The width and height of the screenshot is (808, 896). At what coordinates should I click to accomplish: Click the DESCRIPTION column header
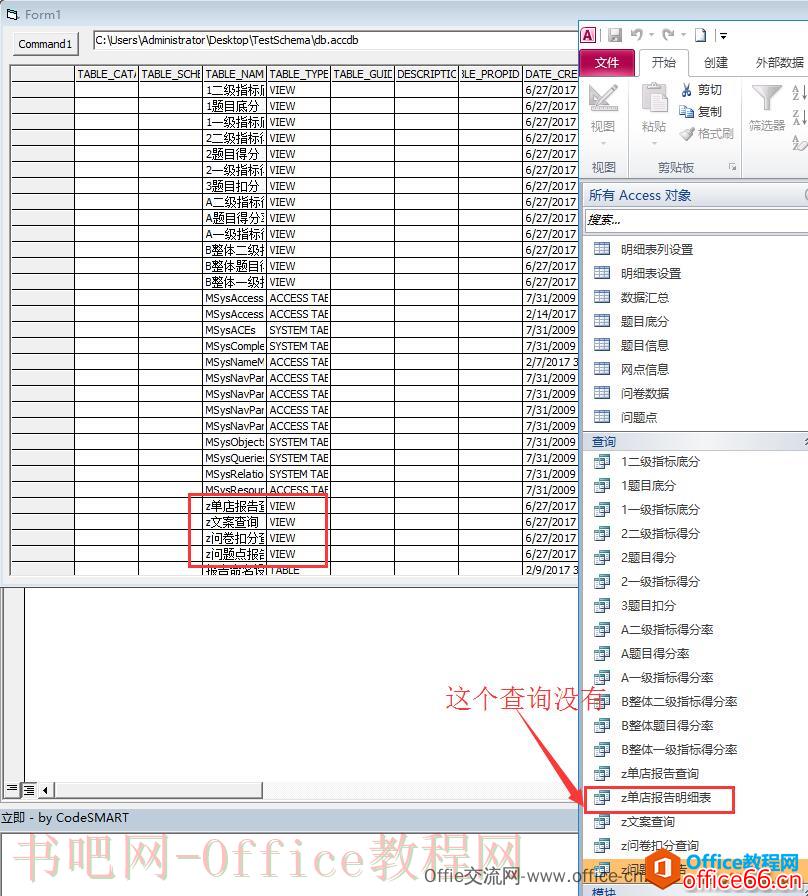pyautogui.click(x=427, y=74)
